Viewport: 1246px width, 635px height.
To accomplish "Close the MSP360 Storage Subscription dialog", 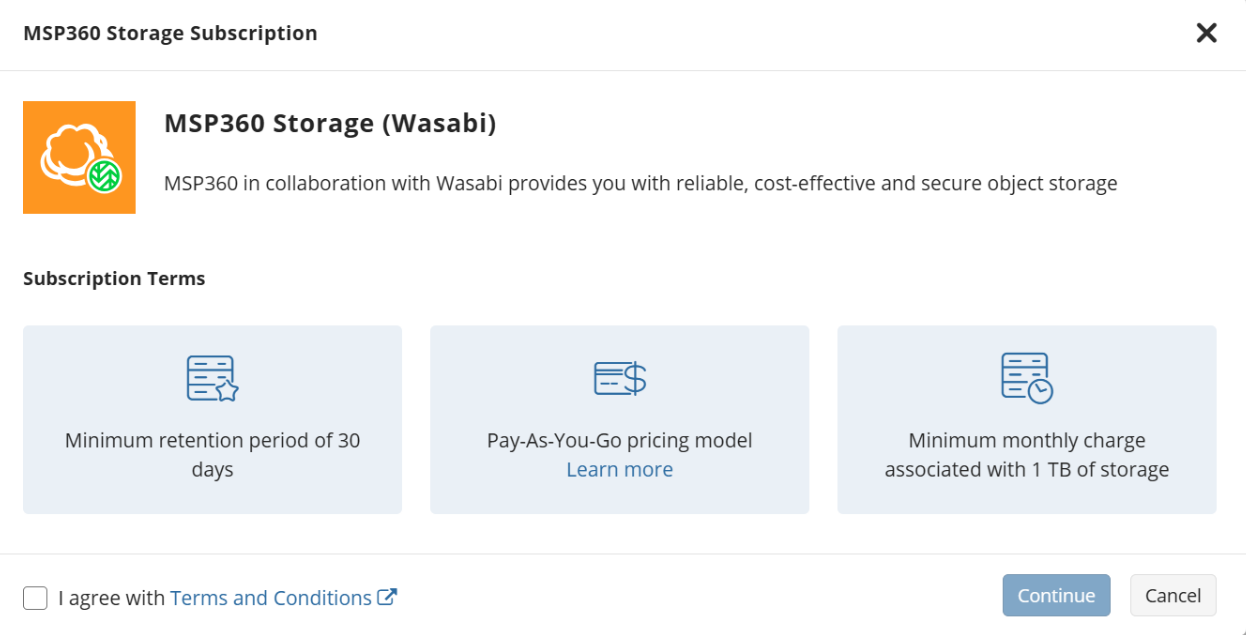I will coord(1206,33).
